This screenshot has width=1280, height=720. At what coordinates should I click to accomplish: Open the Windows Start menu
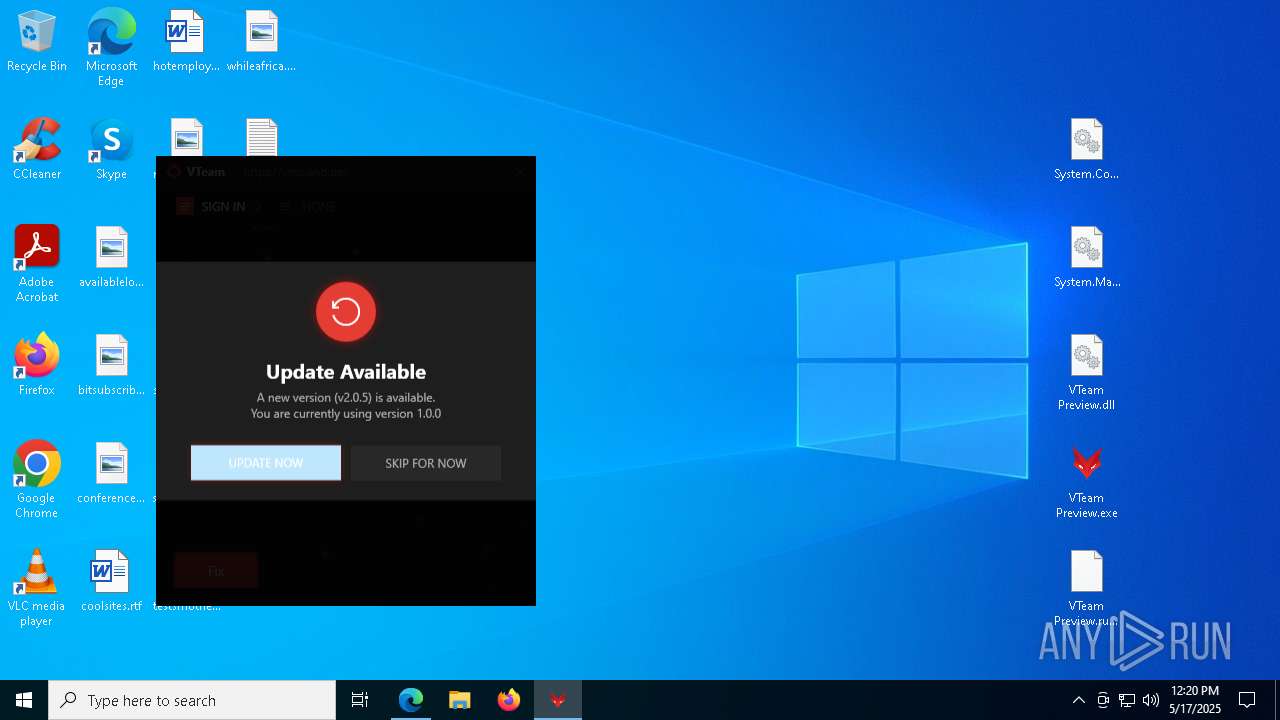(24, 700)
